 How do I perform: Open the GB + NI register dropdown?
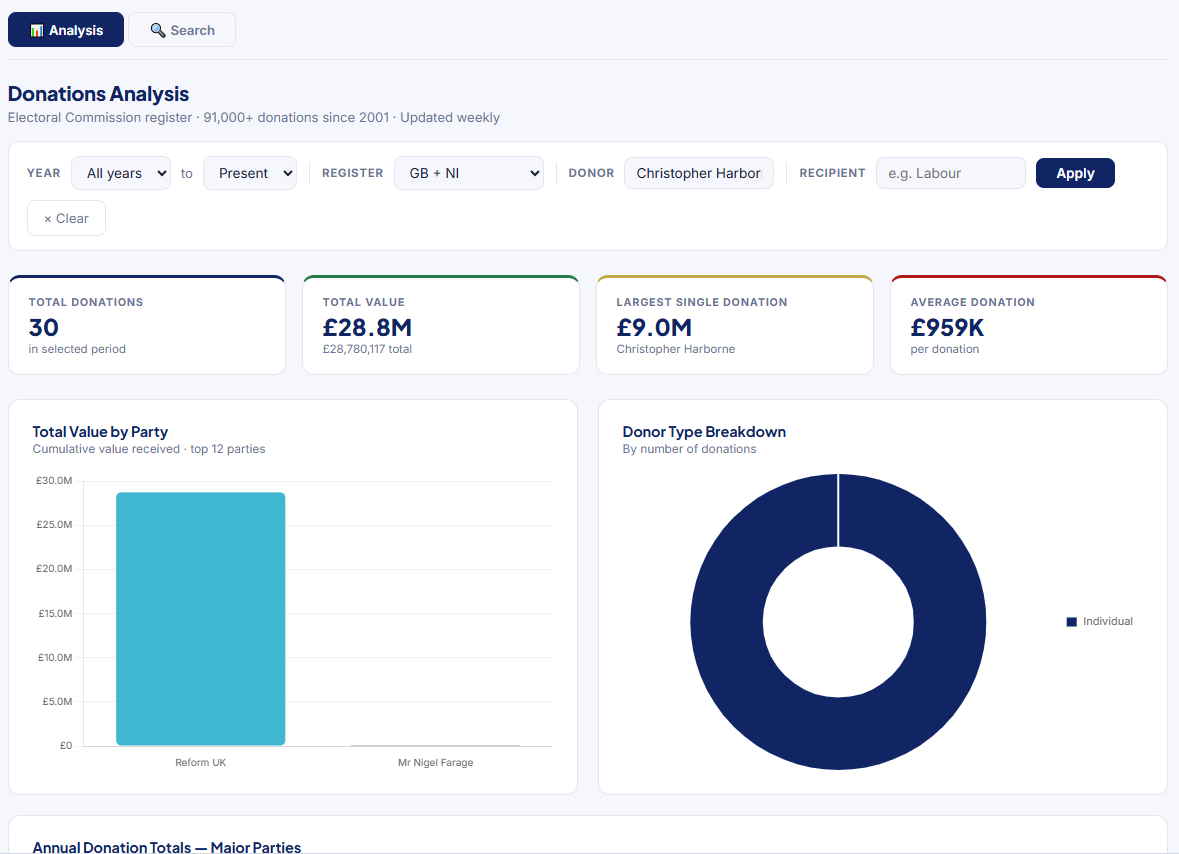point(468,173)
